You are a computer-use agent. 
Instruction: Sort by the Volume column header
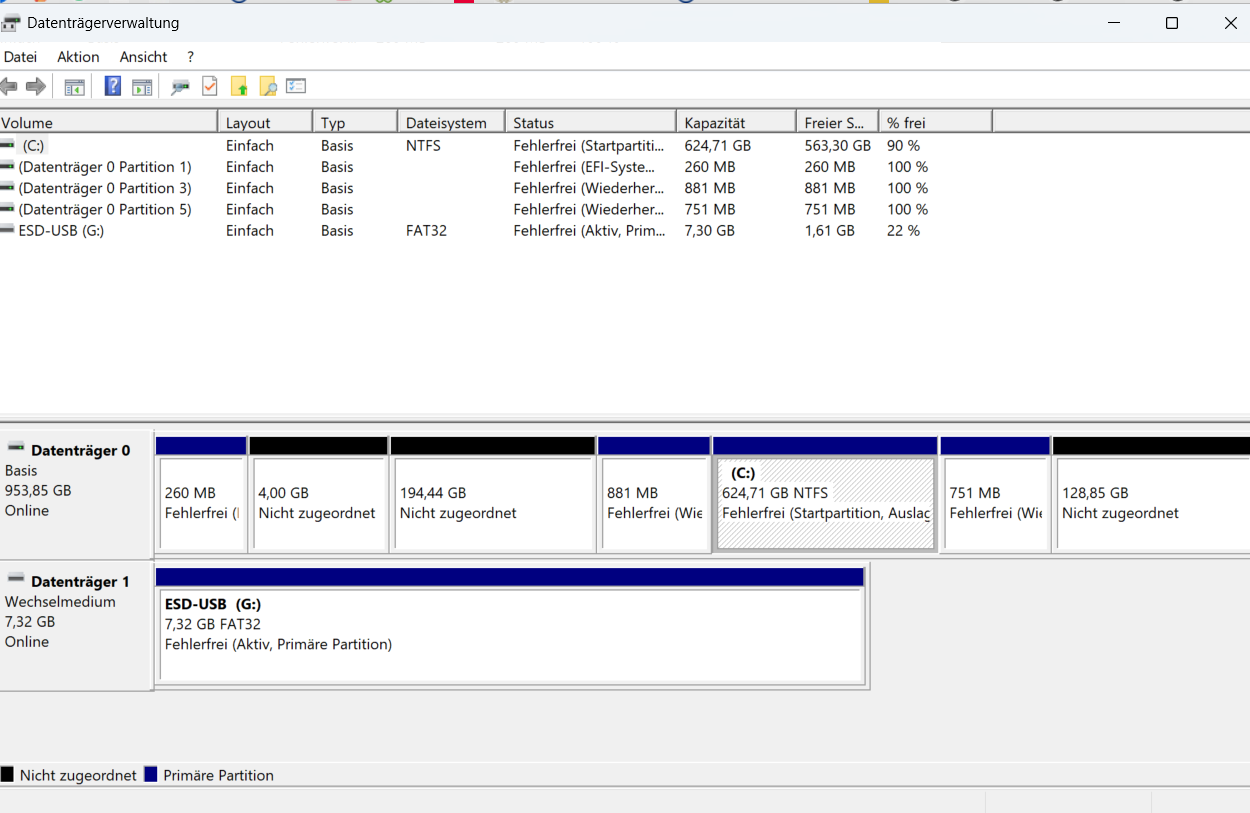pyautogui.click(x=108, y=123)
